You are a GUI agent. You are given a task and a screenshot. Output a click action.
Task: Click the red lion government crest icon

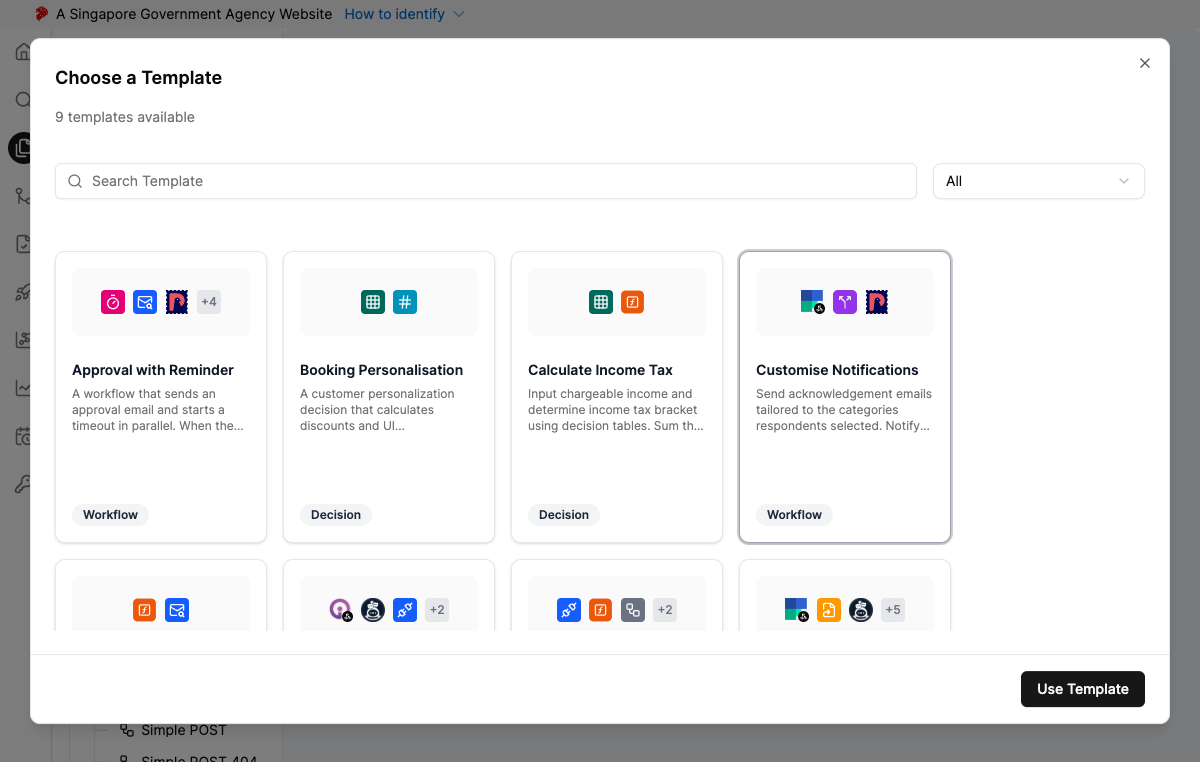coord(42,14)
